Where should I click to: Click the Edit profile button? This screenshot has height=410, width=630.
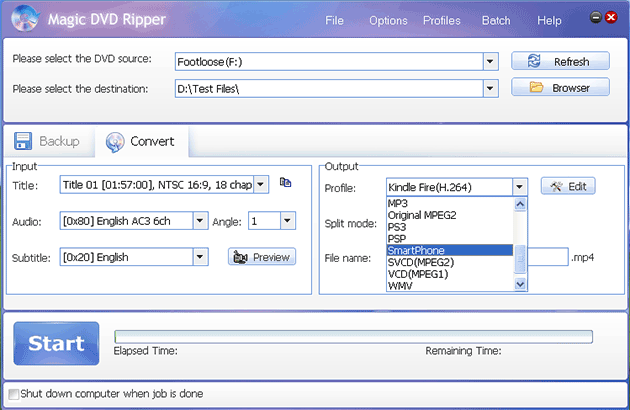(x=568, y=187)
